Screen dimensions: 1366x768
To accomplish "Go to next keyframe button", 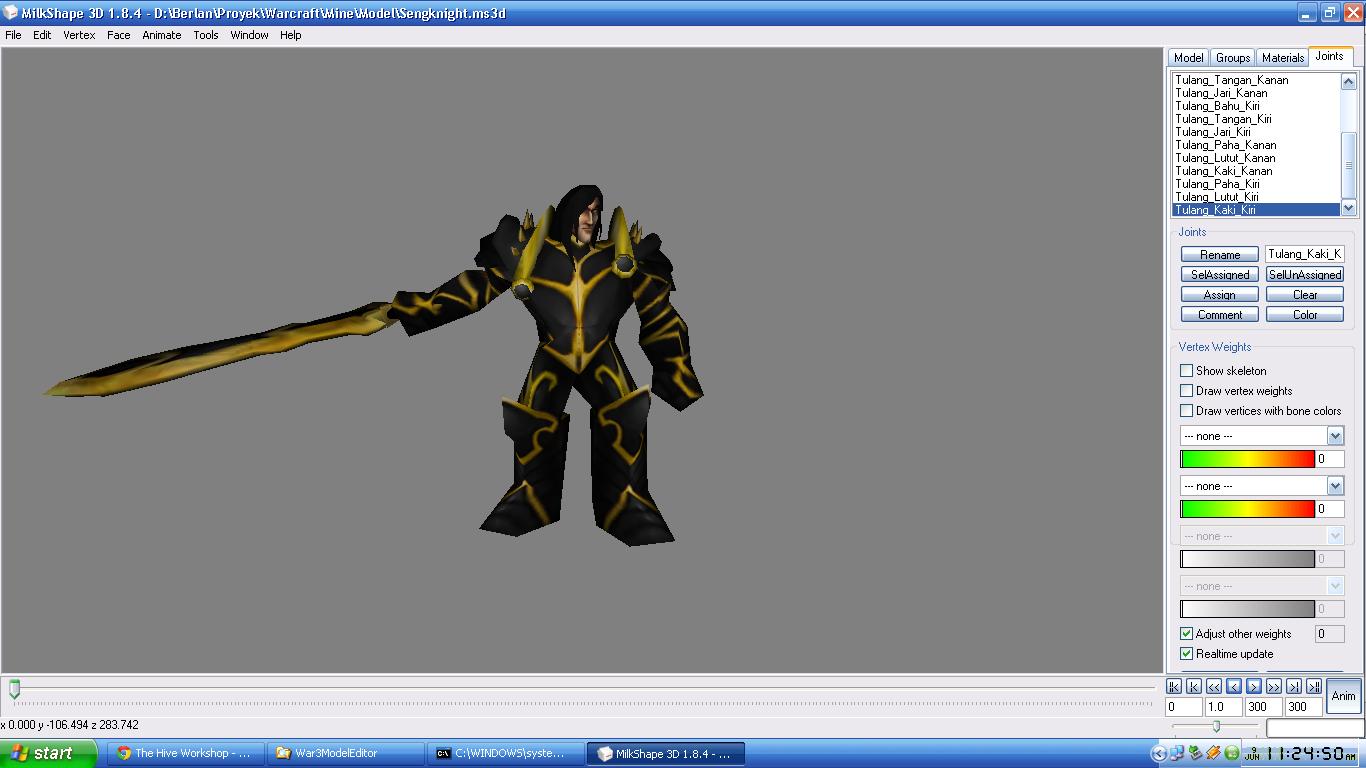I will point(1294,686).
